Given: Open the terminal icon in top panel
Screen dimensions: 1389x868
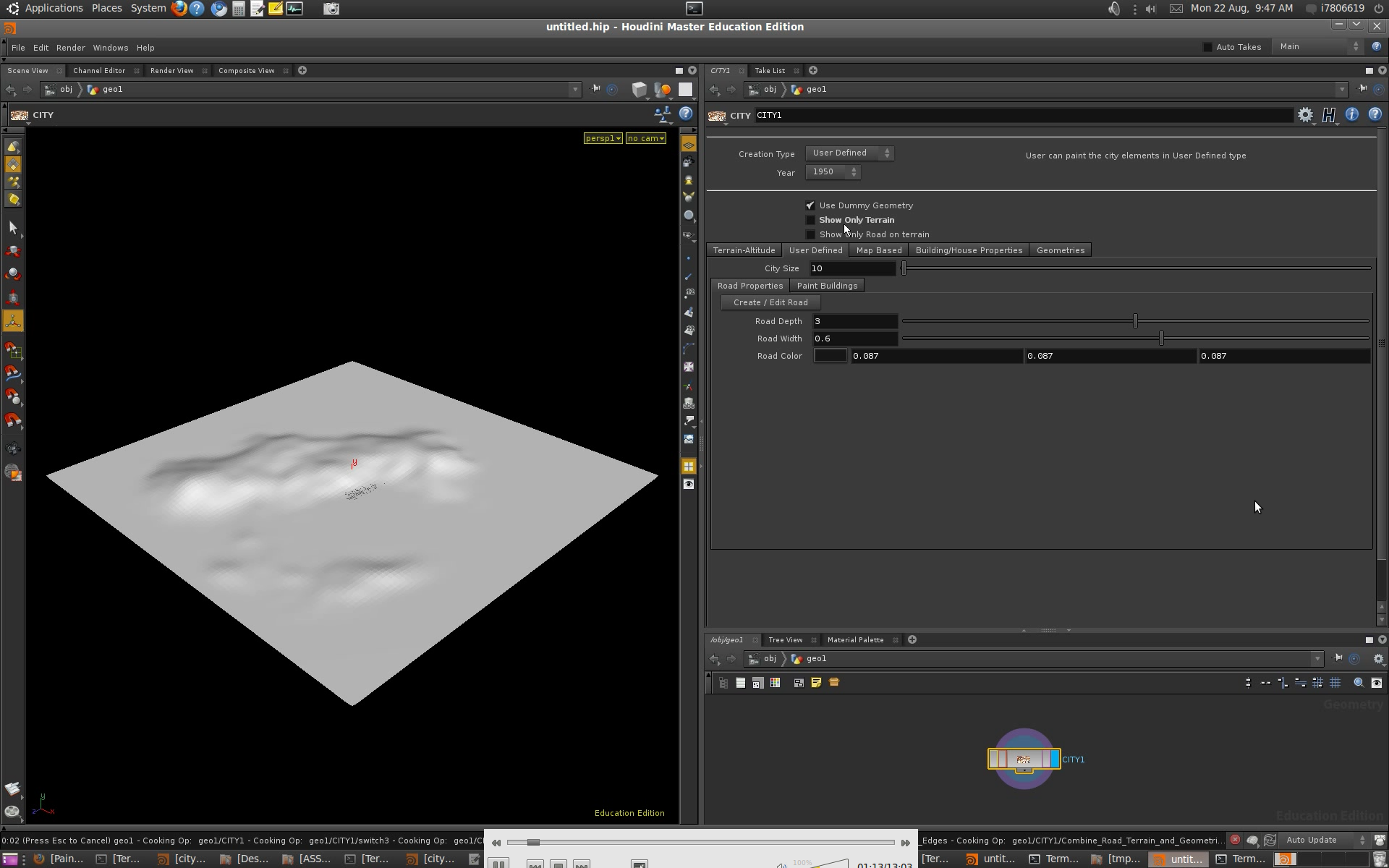Looking at the screenshot, I should tap(694, 9).
